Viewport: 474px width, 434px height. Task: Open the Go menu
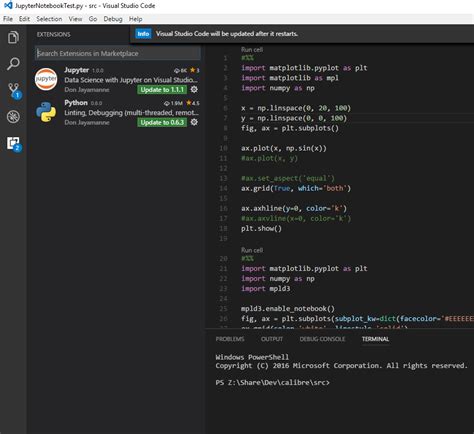[x=93, y=19]
